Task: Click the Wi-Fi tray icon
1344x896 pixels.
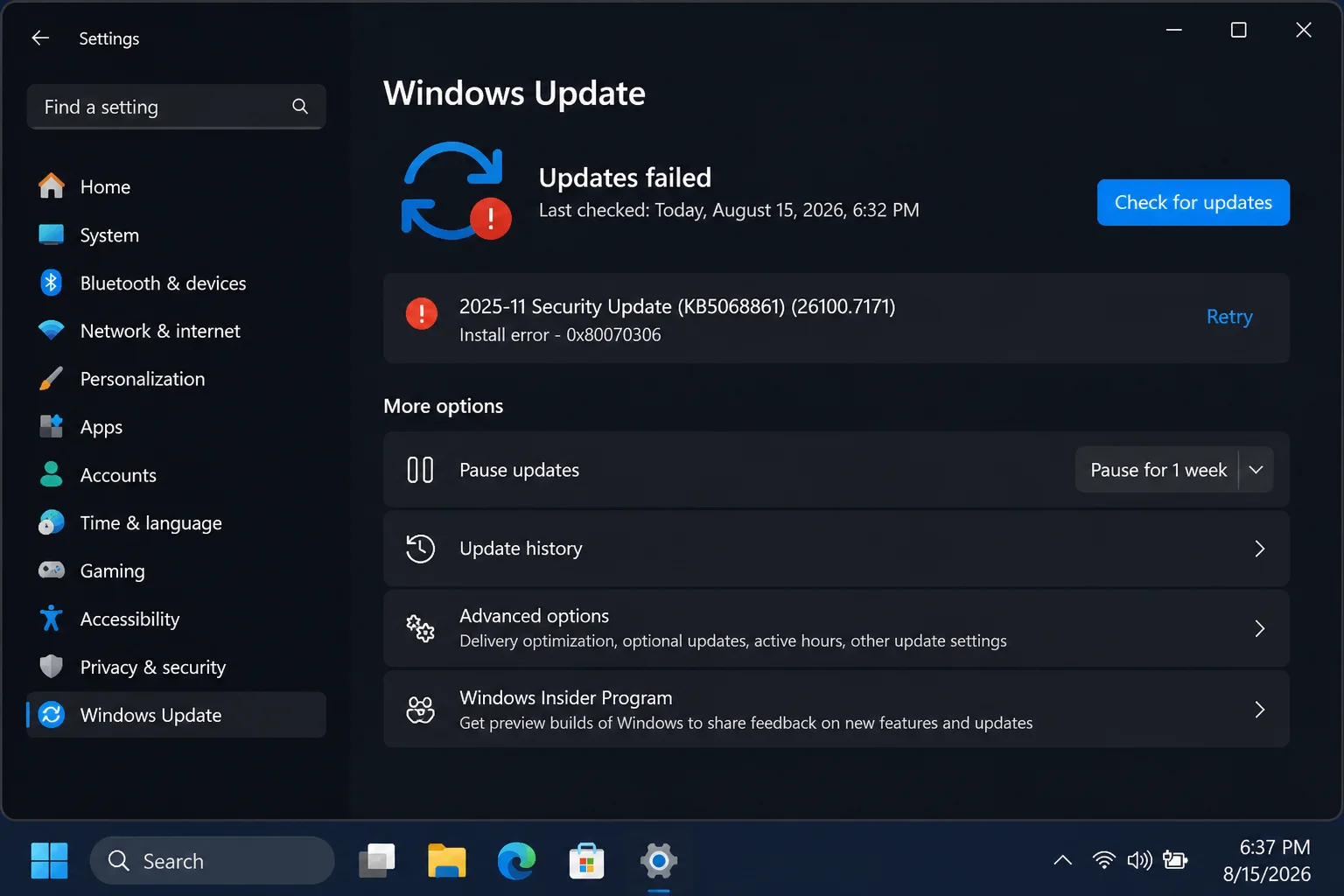Action: tap(1104, 860)
